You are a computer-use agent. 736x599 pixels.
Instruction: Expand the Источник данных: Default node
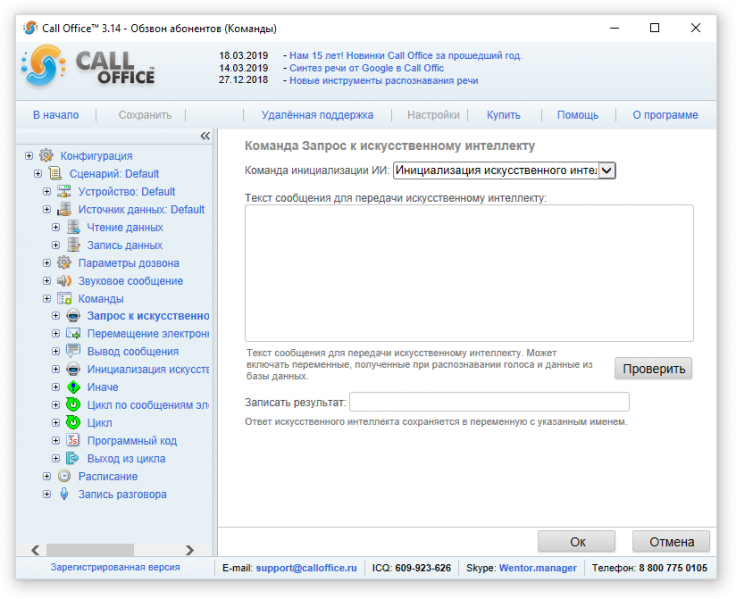[x=47, y=209]
